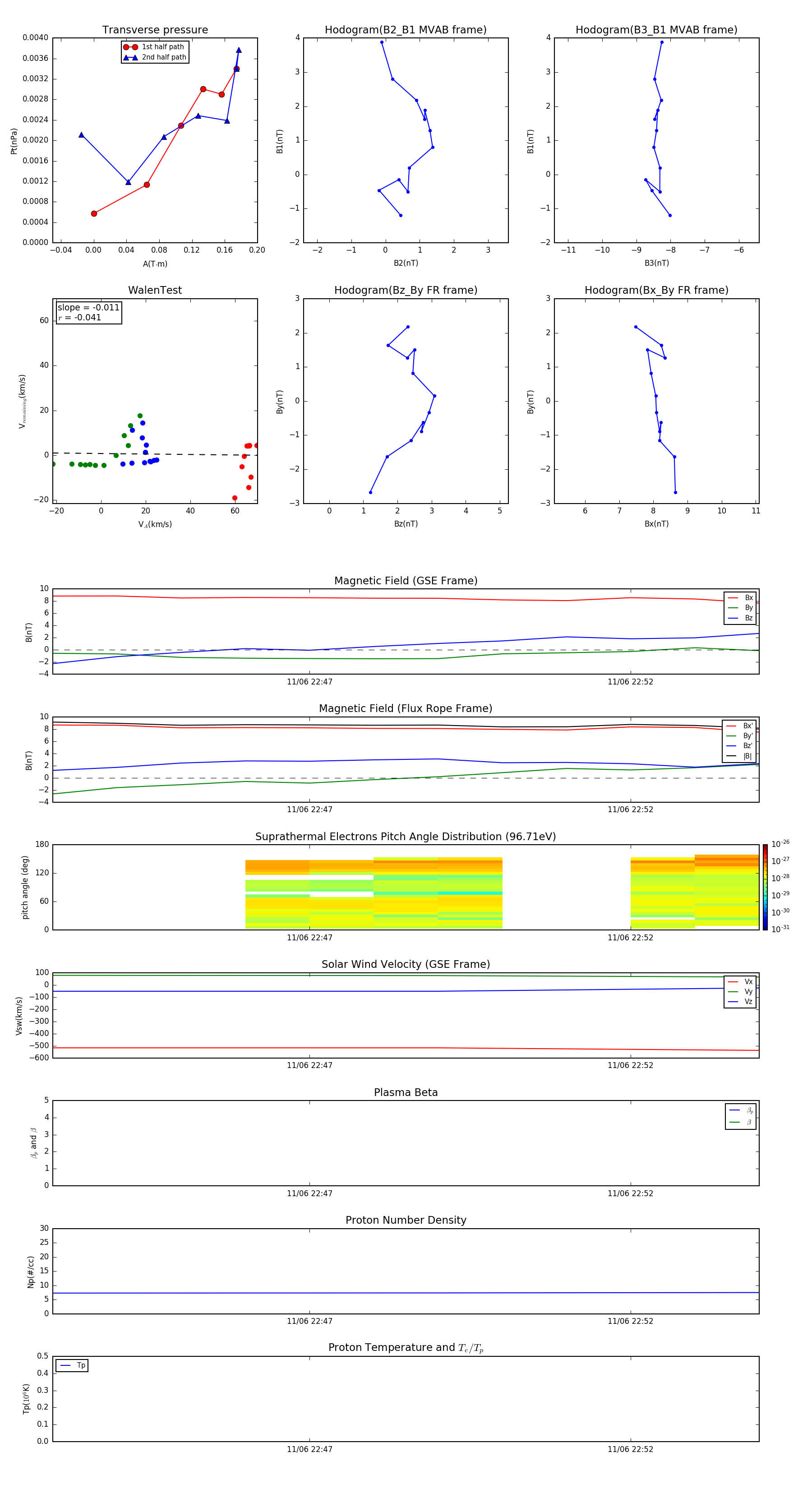Click the pitch angle color scale bar

[765, 887]
